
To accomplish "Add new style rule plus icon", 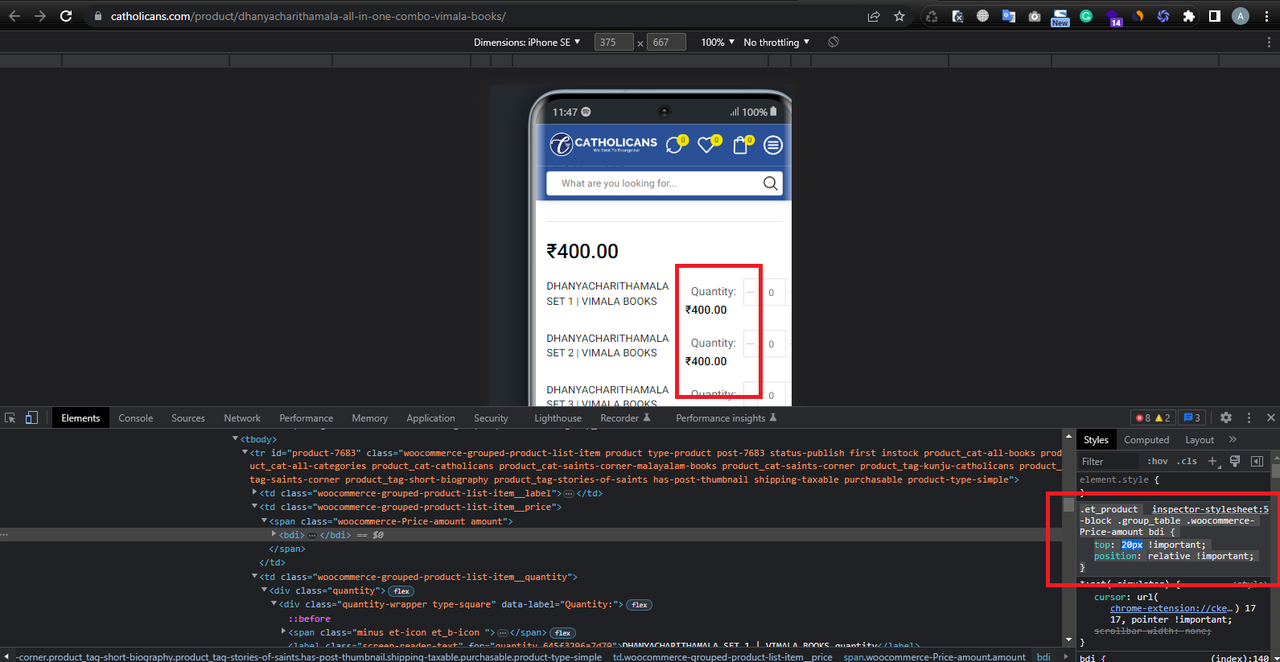I will point(1212,461).
